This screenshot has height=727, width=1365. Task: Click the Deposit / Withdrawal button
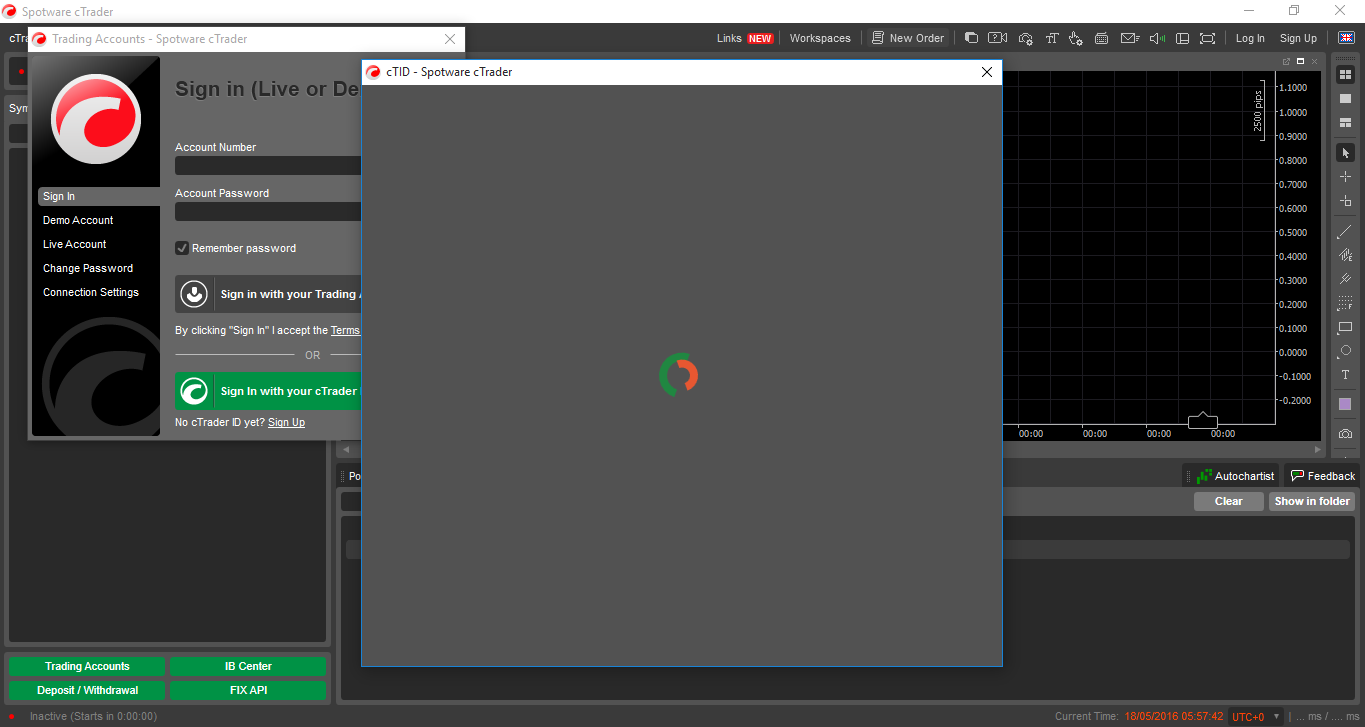(x=87, y=690)
